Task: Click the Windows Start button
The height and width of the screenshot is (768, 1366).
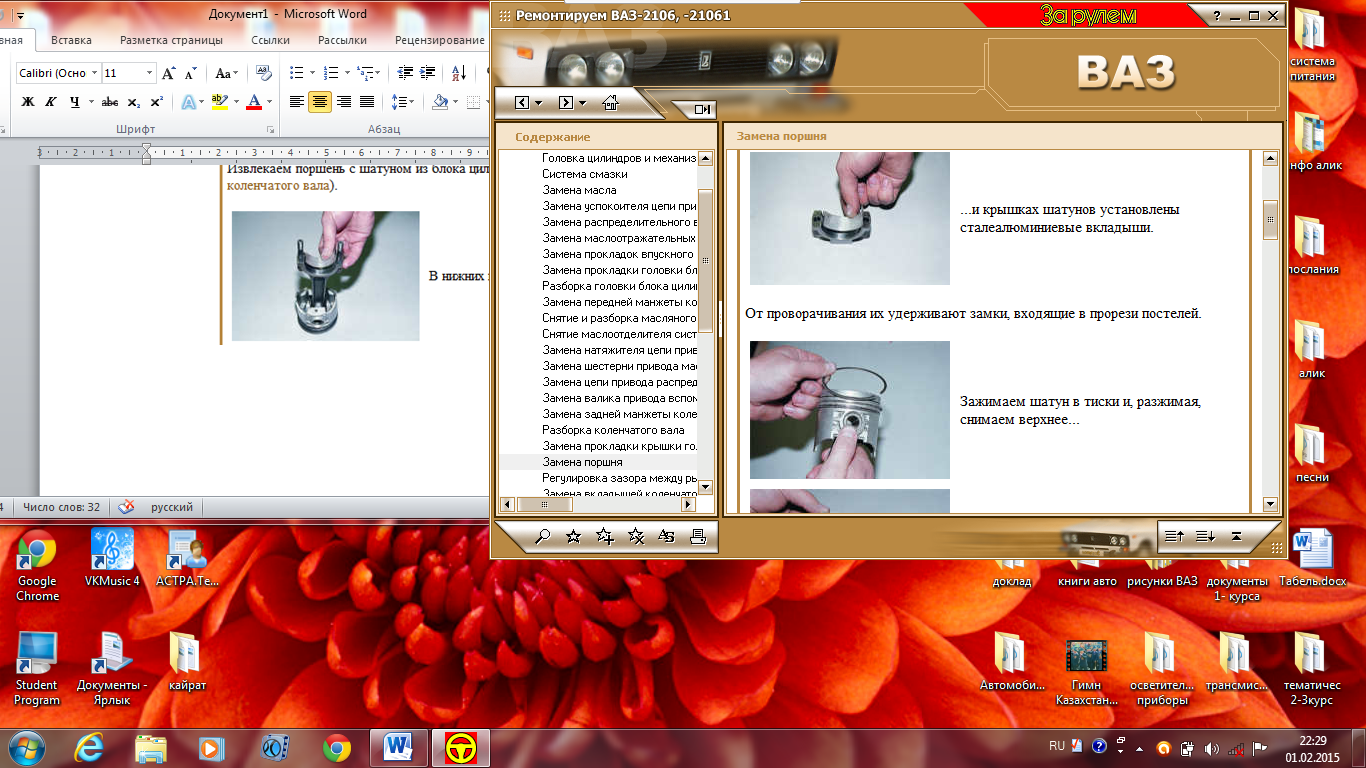Action: [25, 747]
